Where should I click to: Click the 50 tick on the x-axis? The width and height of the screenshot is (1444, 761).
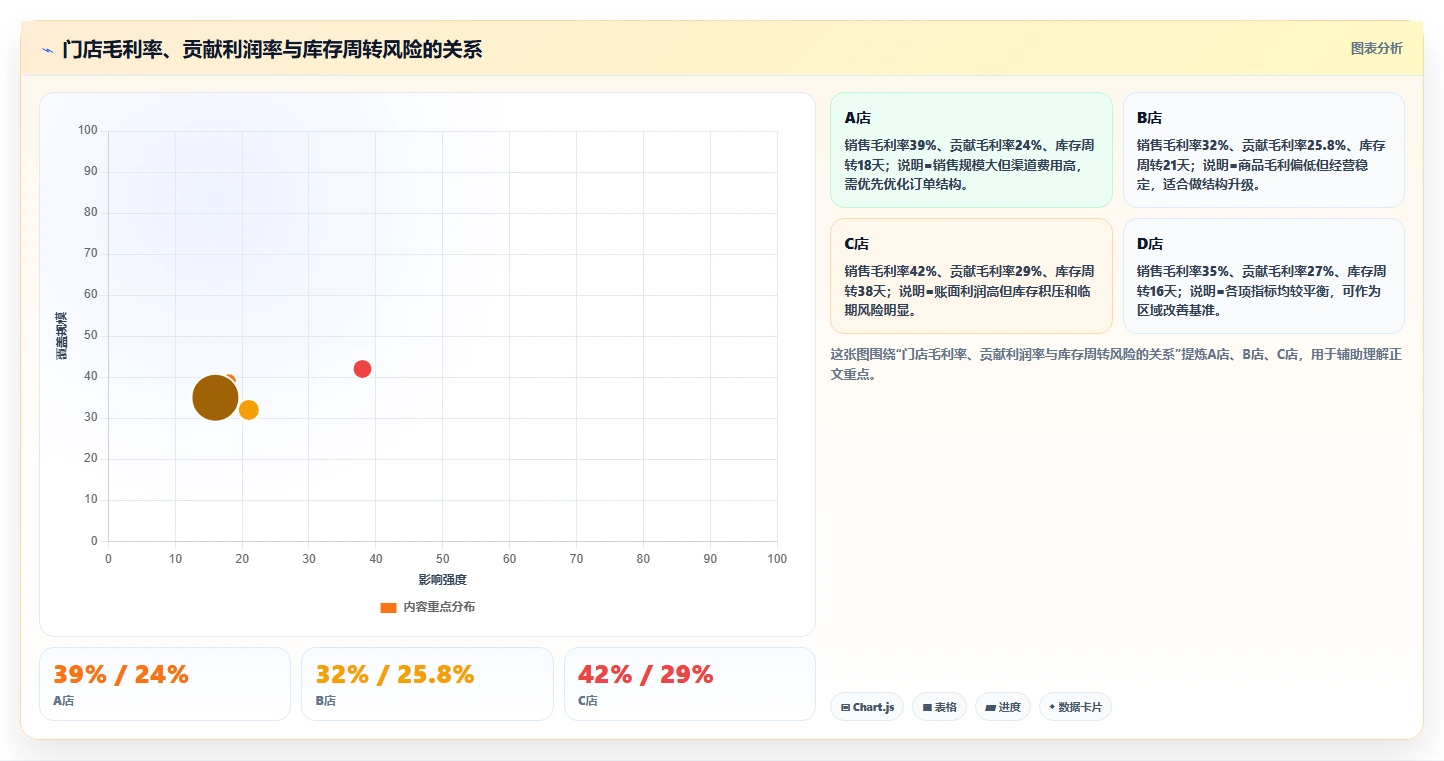443,559
